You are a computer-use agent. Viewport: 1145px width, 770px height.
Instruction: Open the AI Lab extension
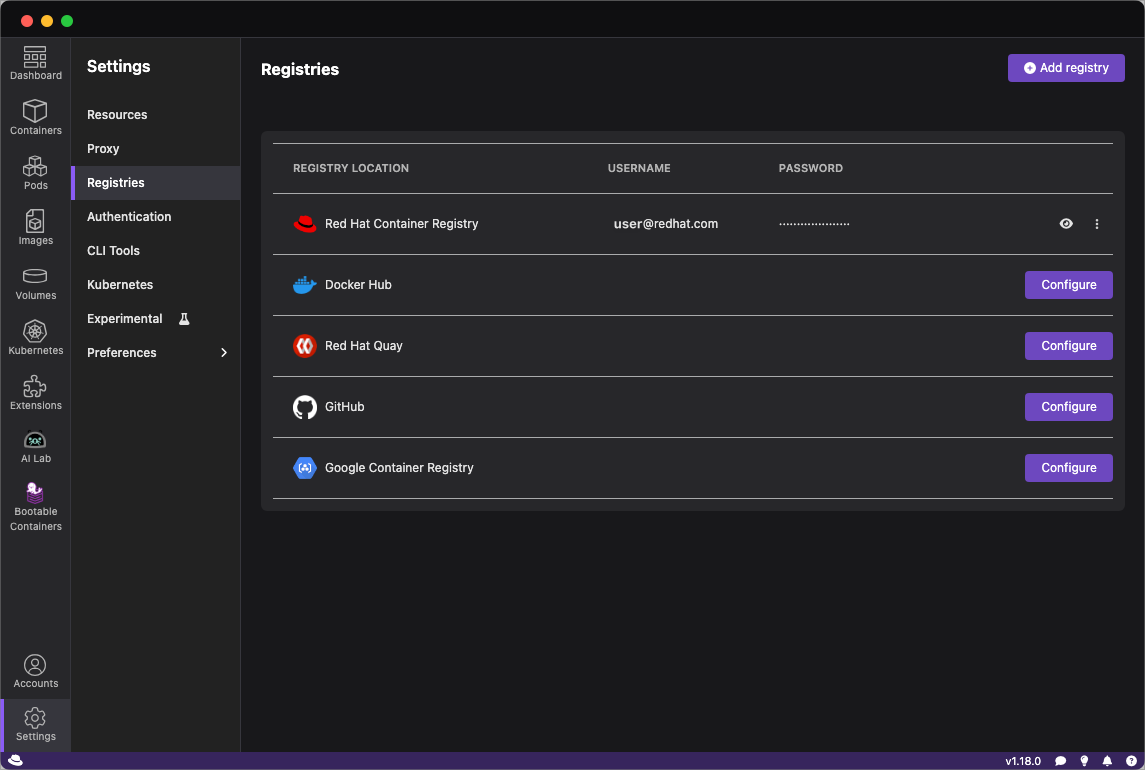point(35,446)
